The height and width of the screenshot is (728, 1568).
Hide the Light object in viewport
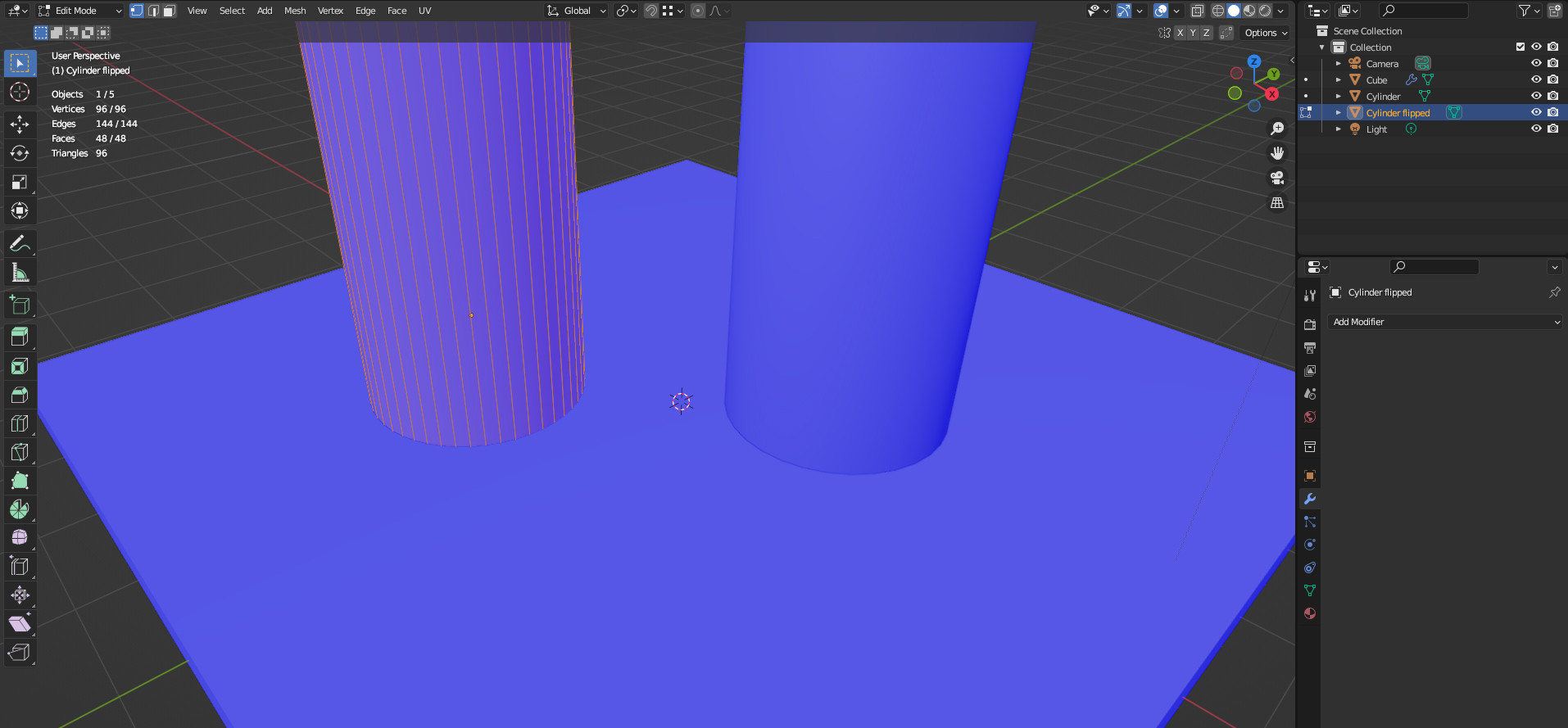(x=1536, y=129)
